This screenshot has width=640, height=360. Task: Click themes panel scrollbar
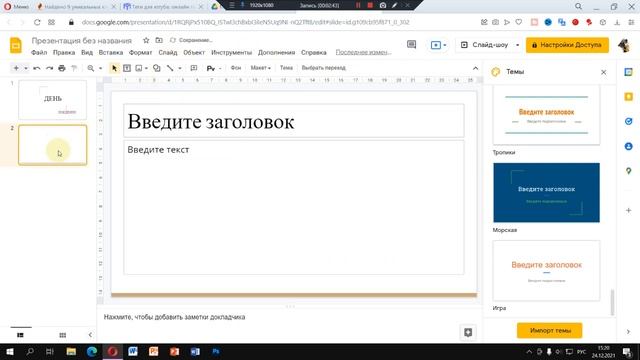tap(612, 302)
